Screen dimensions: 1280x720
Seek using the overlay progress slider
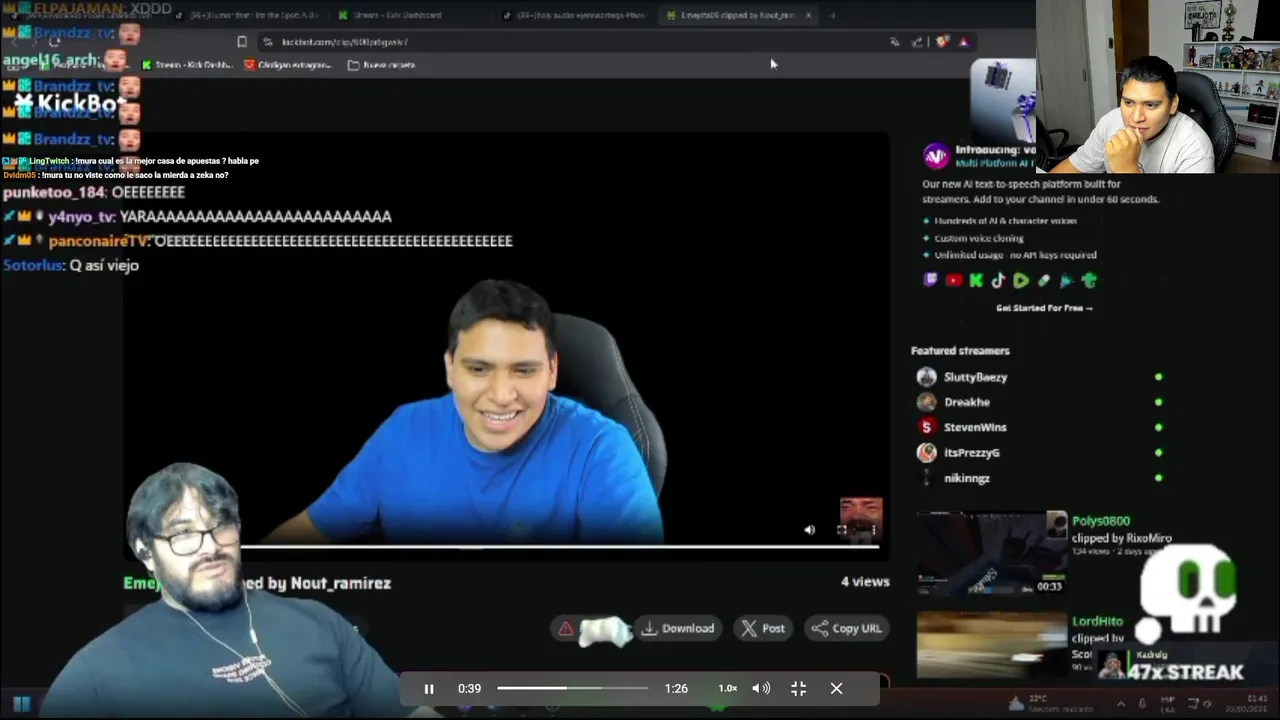click(x=572, y=688)
